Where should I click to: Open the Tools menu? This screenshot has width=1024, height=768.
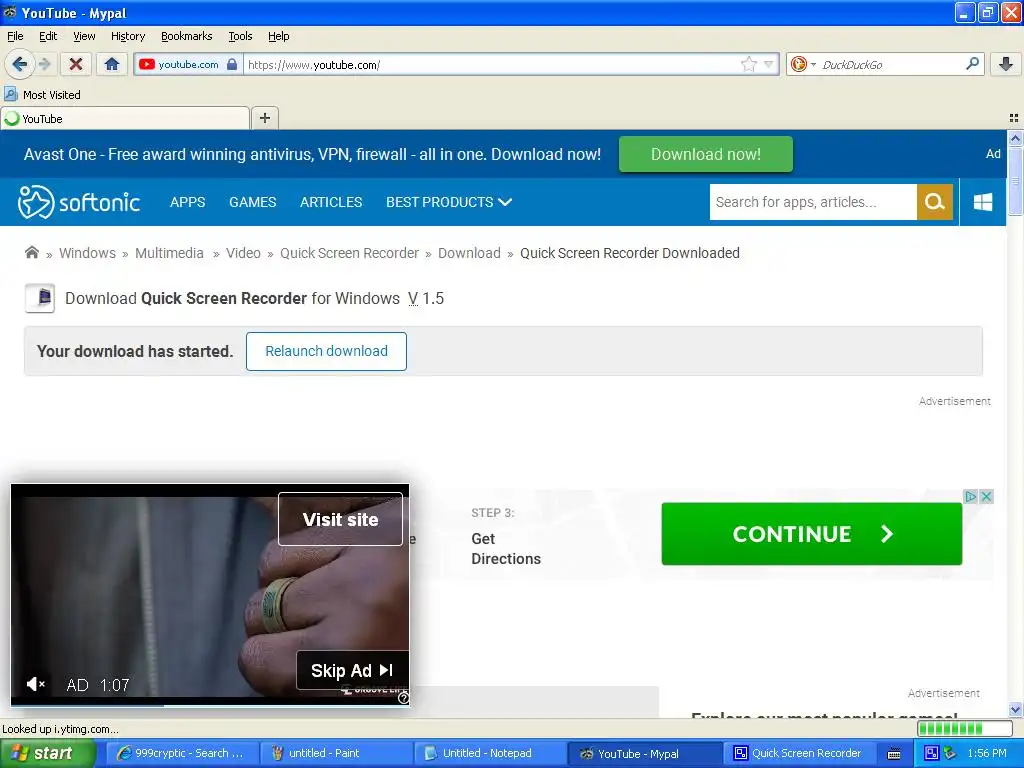point(240,36)
